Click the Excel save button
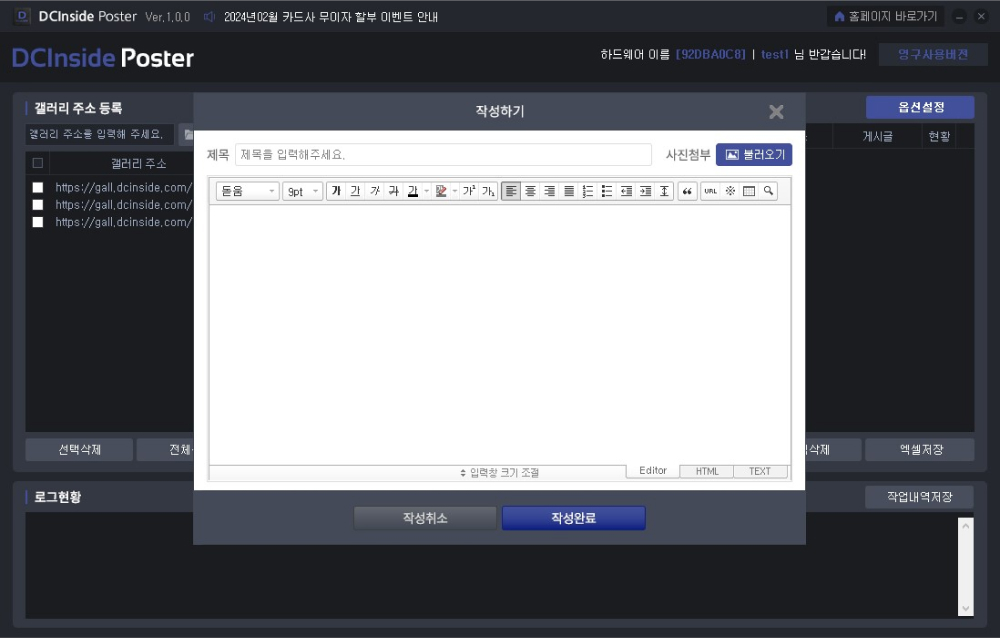Viewport: 1000px width, 639px height. pos(920,450)
